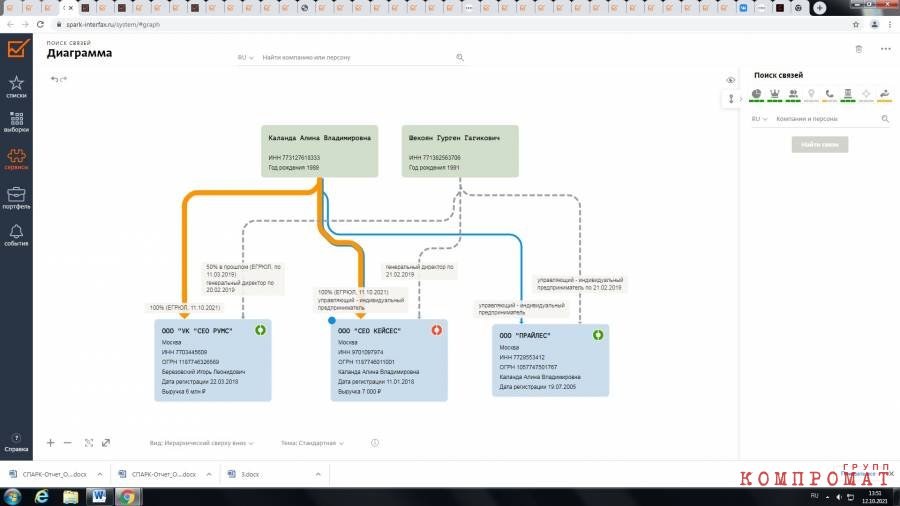Zoom out the diagram with minus icon

click(68, 443)
